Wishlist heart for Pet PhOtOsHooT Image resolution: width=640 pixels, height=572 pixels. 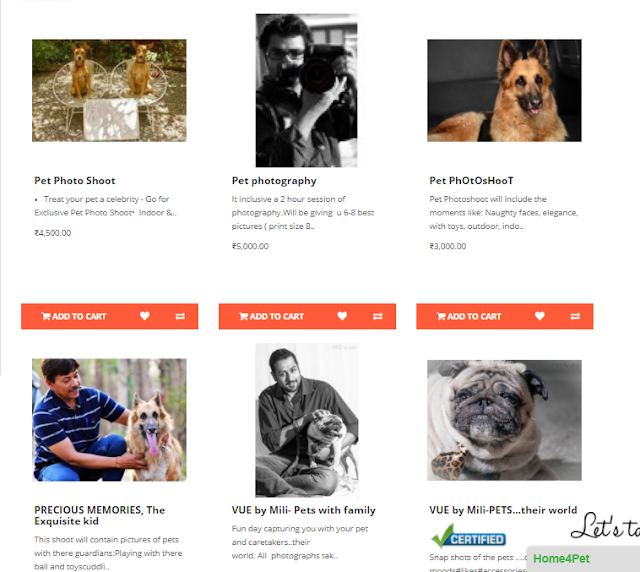[x=540, y=316]
